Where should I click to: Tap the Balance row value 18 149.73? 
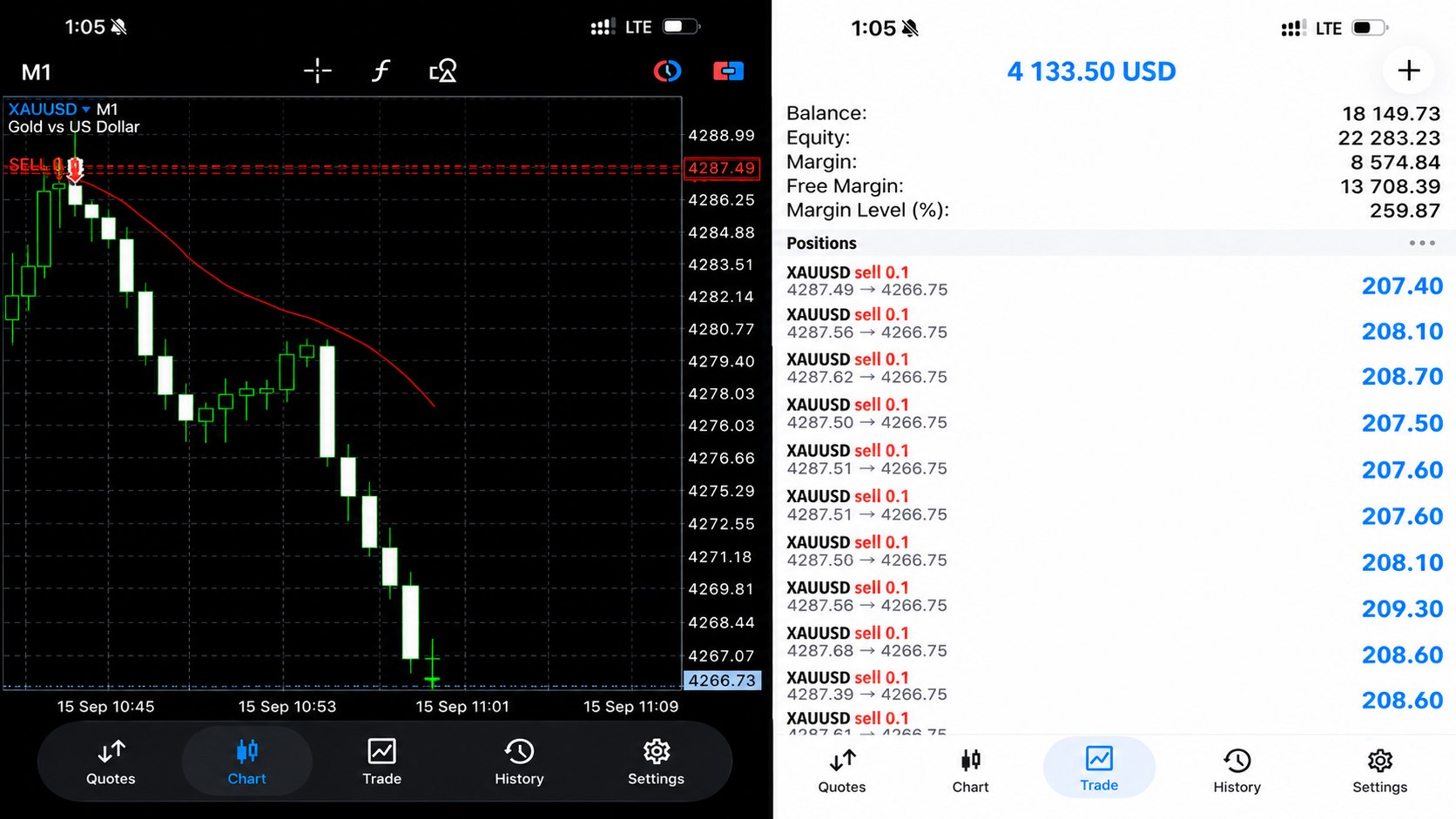[1391, 113]
